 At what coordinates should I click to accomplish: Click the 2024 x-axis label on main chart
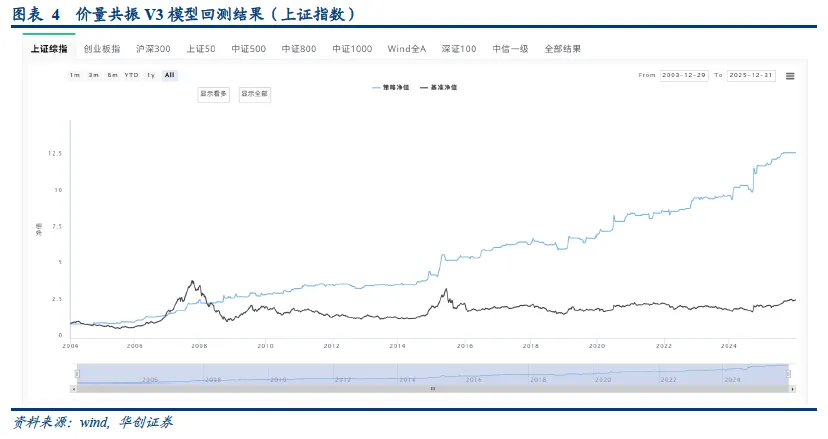[x=729, y=346]
